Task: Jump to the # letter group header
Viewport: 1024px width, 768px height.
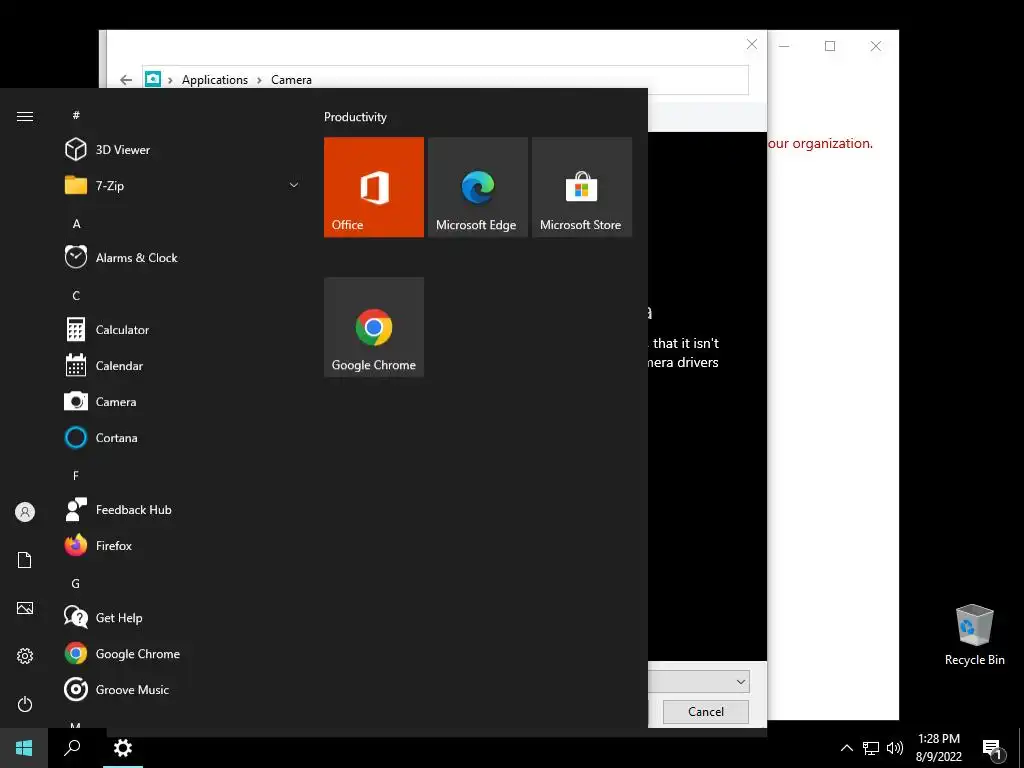Action: pos(76,115)
